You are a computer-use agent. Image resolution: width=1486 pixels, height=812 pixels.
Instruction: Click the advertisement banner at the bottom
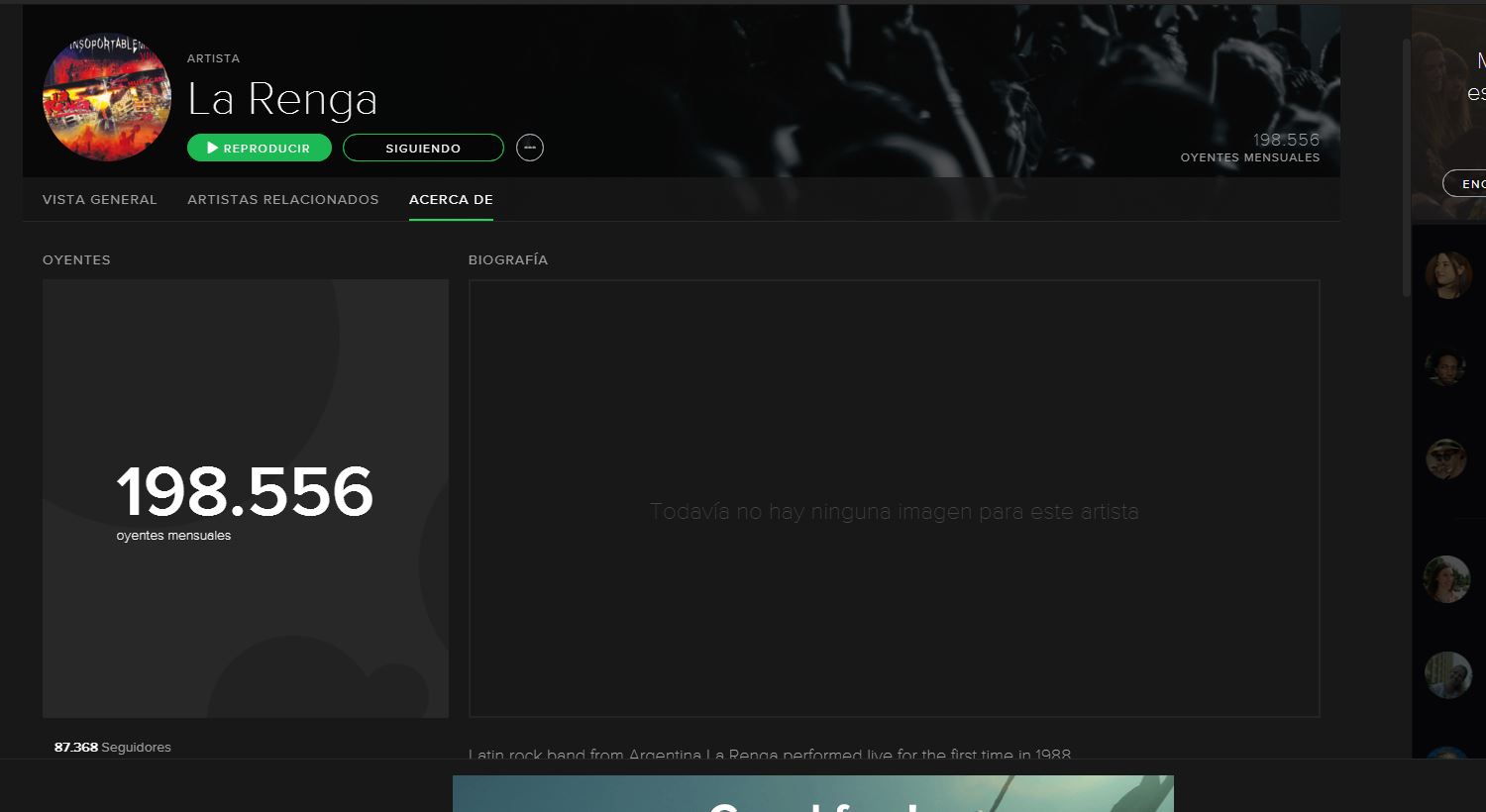[813, 793]
